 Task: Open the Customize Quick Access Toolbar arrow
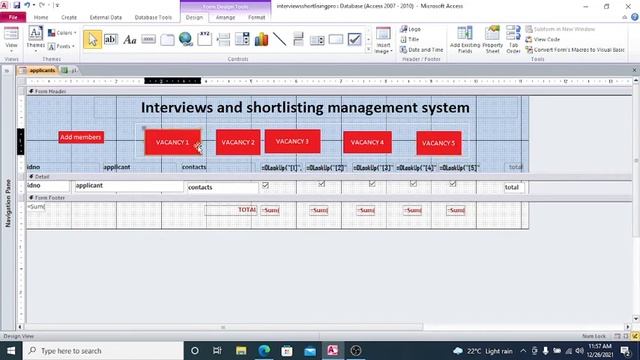(57, 5)
